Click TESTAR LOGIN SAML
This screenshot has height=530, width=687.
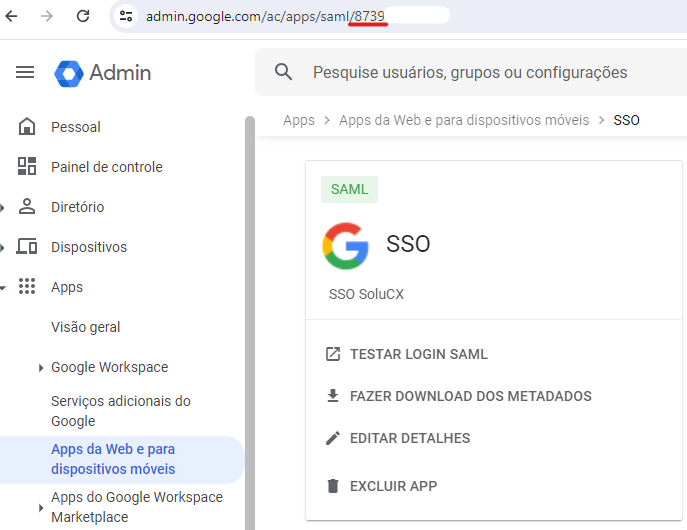coord(418,354)
